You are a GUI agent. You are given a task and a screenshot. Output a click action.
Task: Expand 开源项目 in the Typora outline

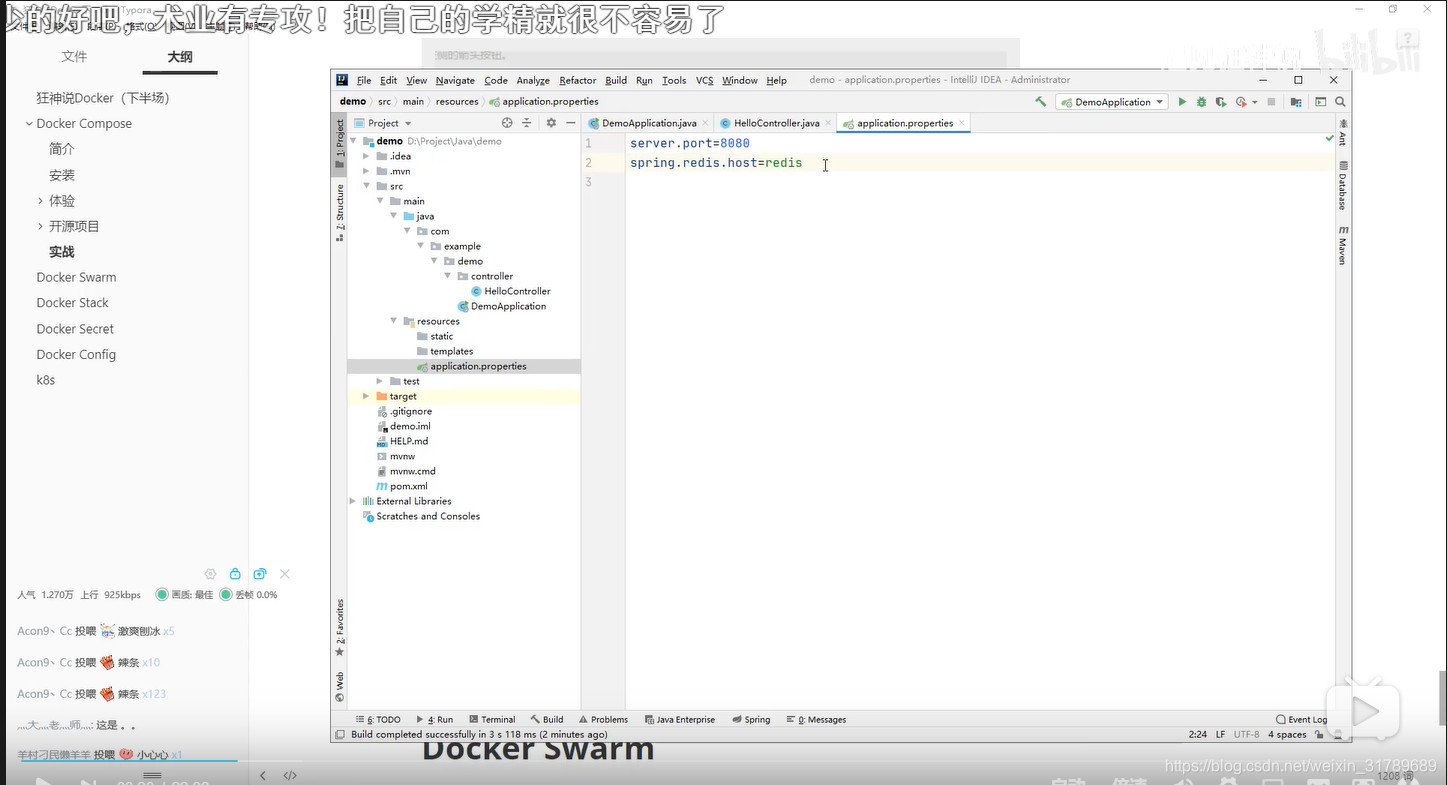click(x=40, y=227)
